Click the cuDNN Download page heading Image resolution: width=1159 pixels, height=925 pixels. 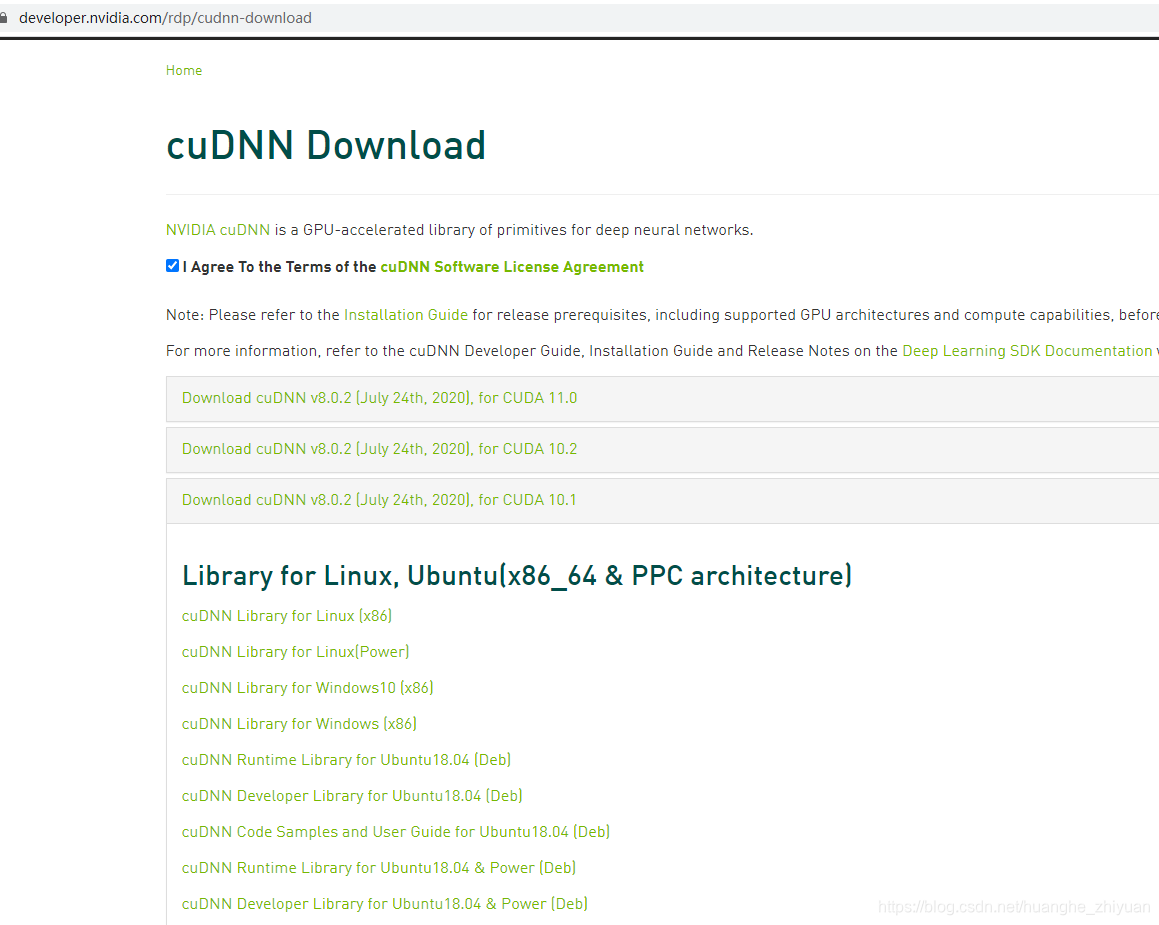tap(326, 146)
